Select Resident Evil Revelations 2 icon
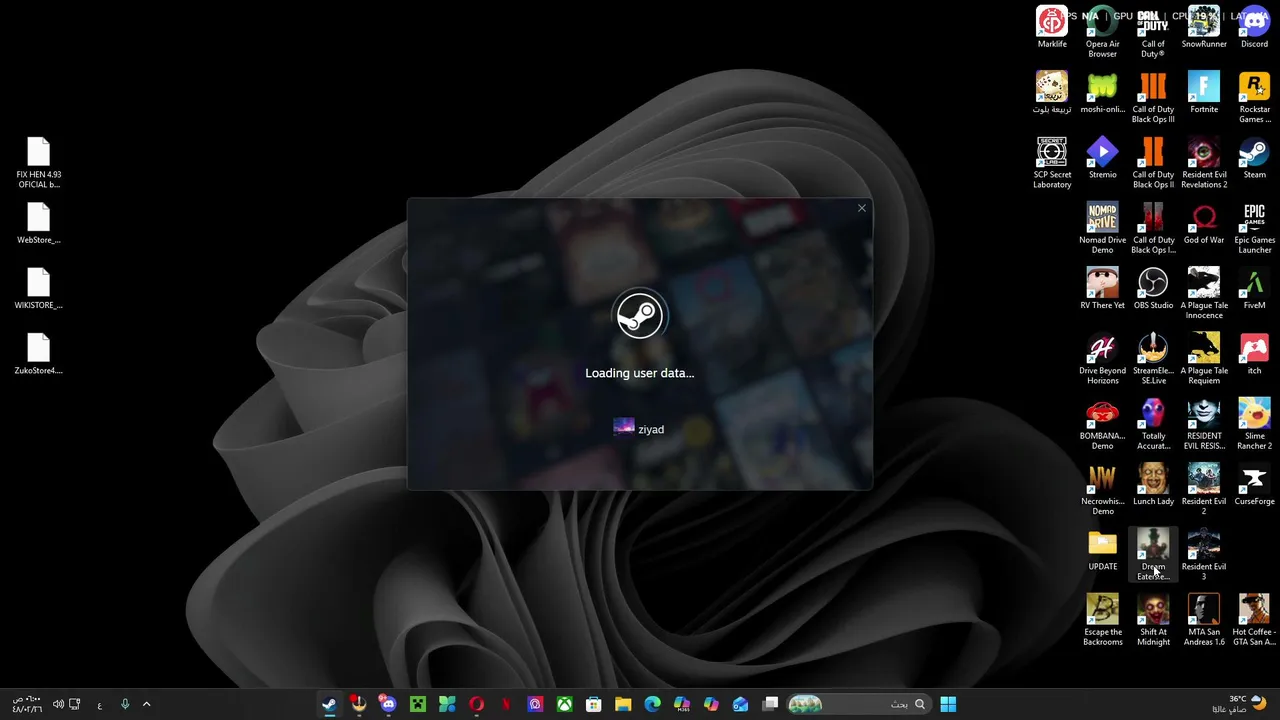The image size is (1280, 720). 1204,162
